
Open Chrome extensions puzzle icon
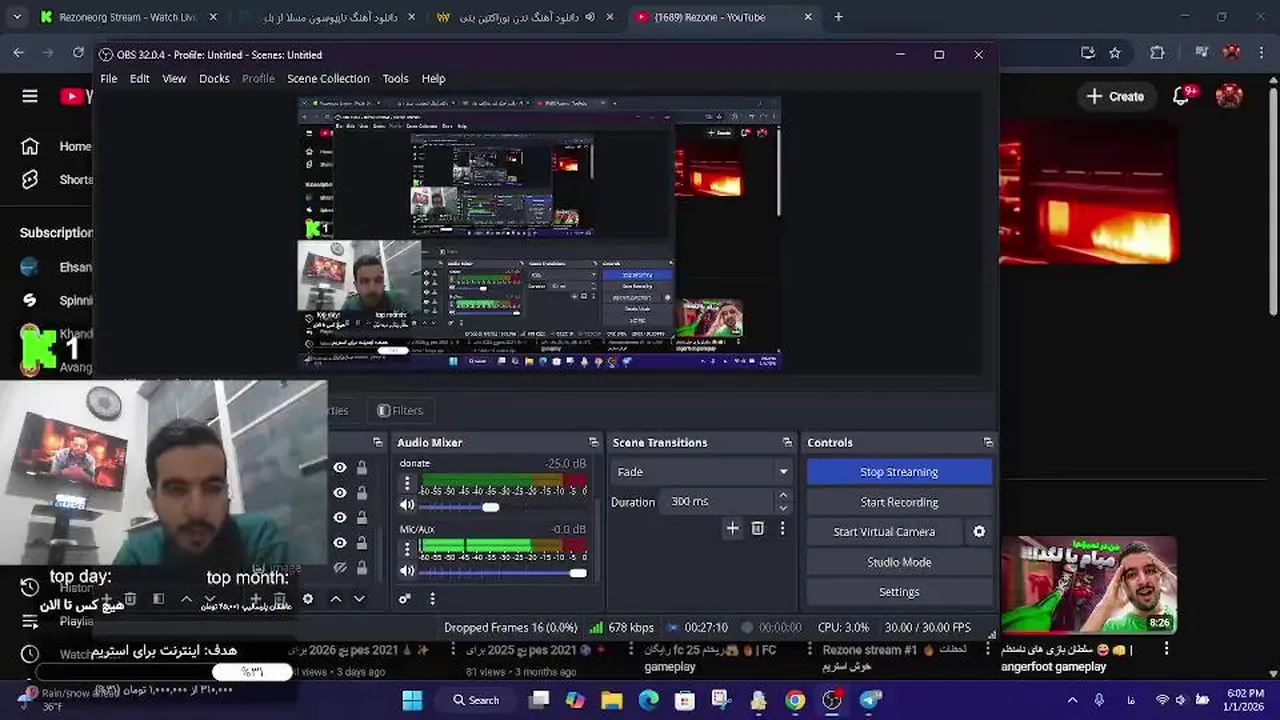click(x=1157, y=53)
